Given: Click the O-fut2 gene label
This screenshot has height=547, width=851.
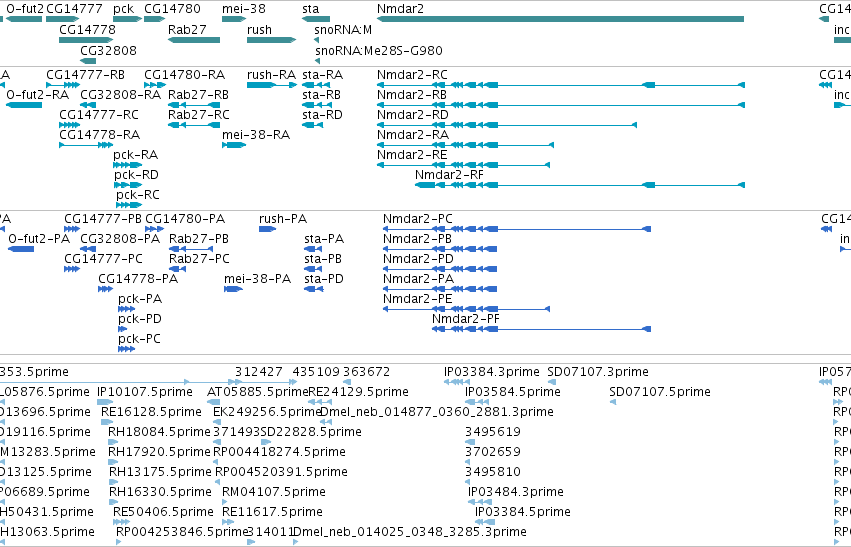Looking at the screenshot, I should 25,9.
